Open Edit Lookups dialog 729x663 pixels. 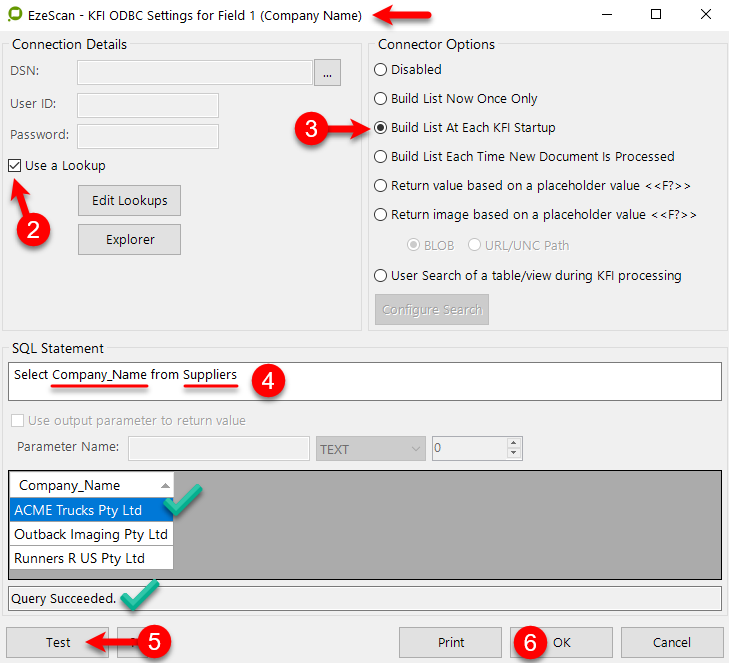pos(129,200)
